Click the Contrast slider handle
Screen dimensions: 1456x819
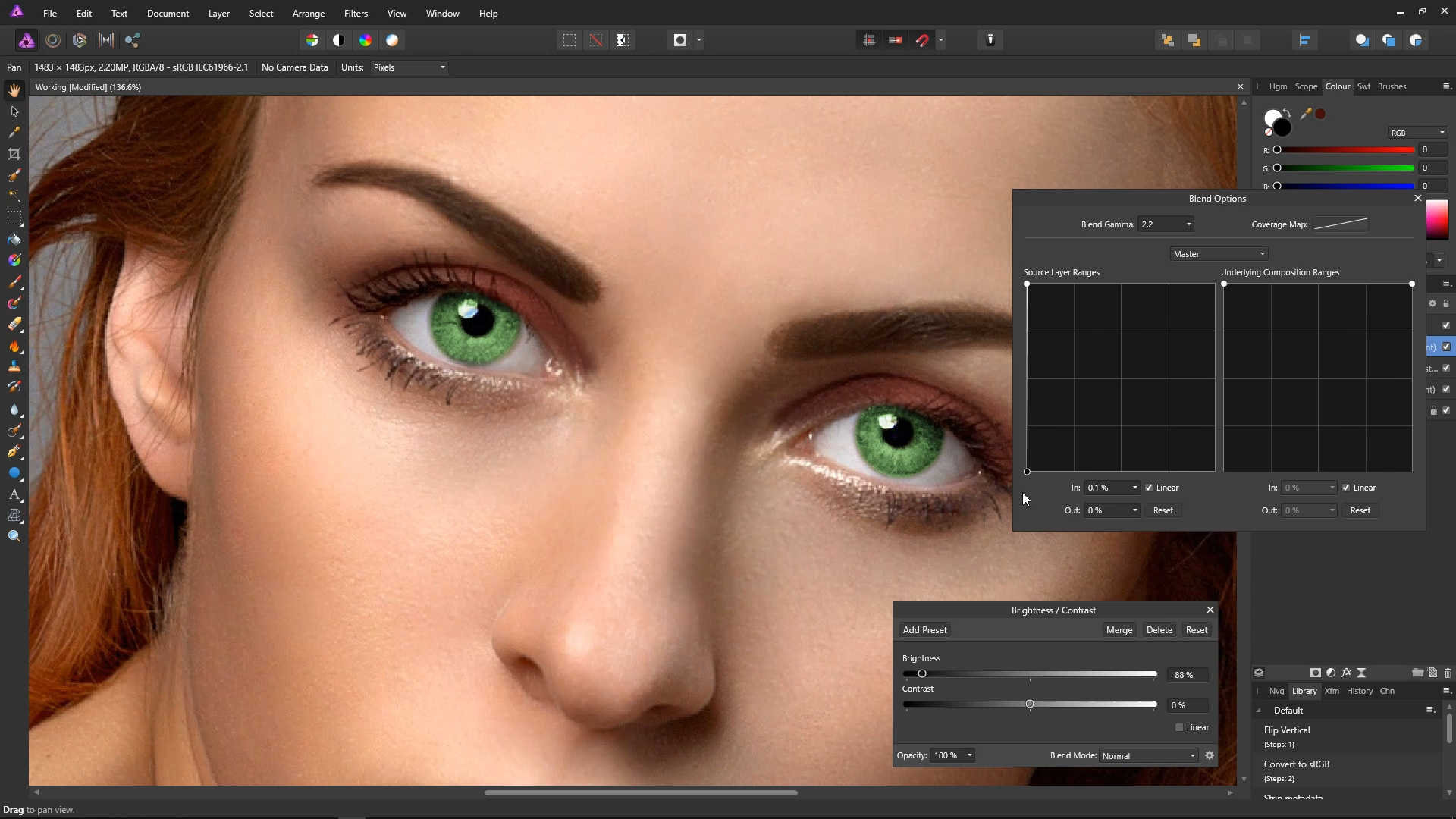point(1030,704)
